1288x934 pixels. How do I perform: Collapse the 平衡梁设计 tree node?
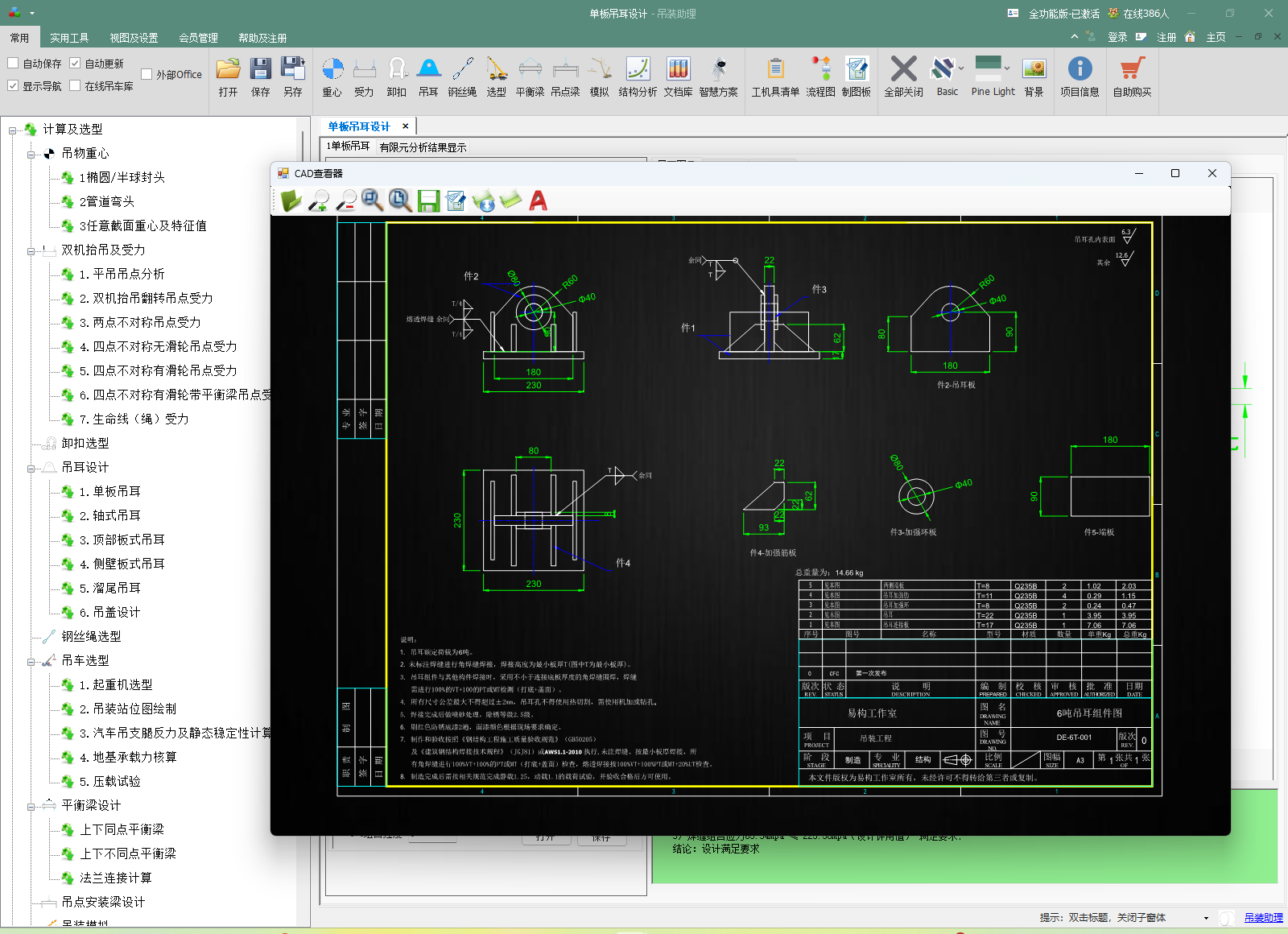pos(31,806)
